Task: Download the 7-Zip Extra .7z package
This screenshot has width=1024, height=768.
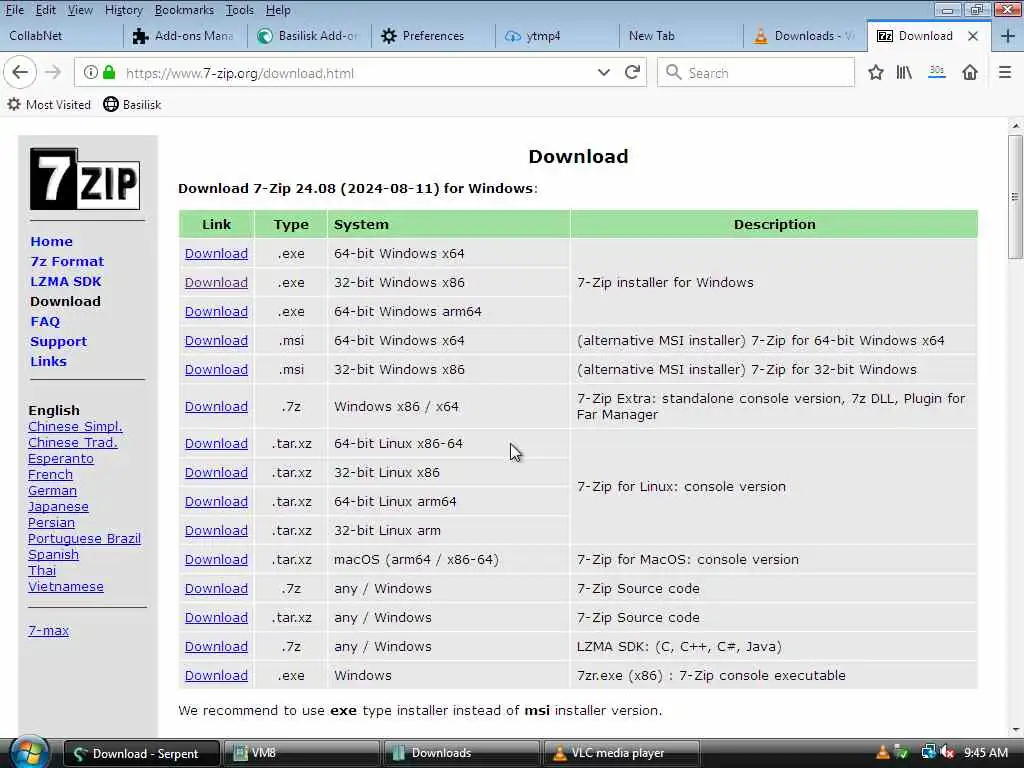Action: 216,406
